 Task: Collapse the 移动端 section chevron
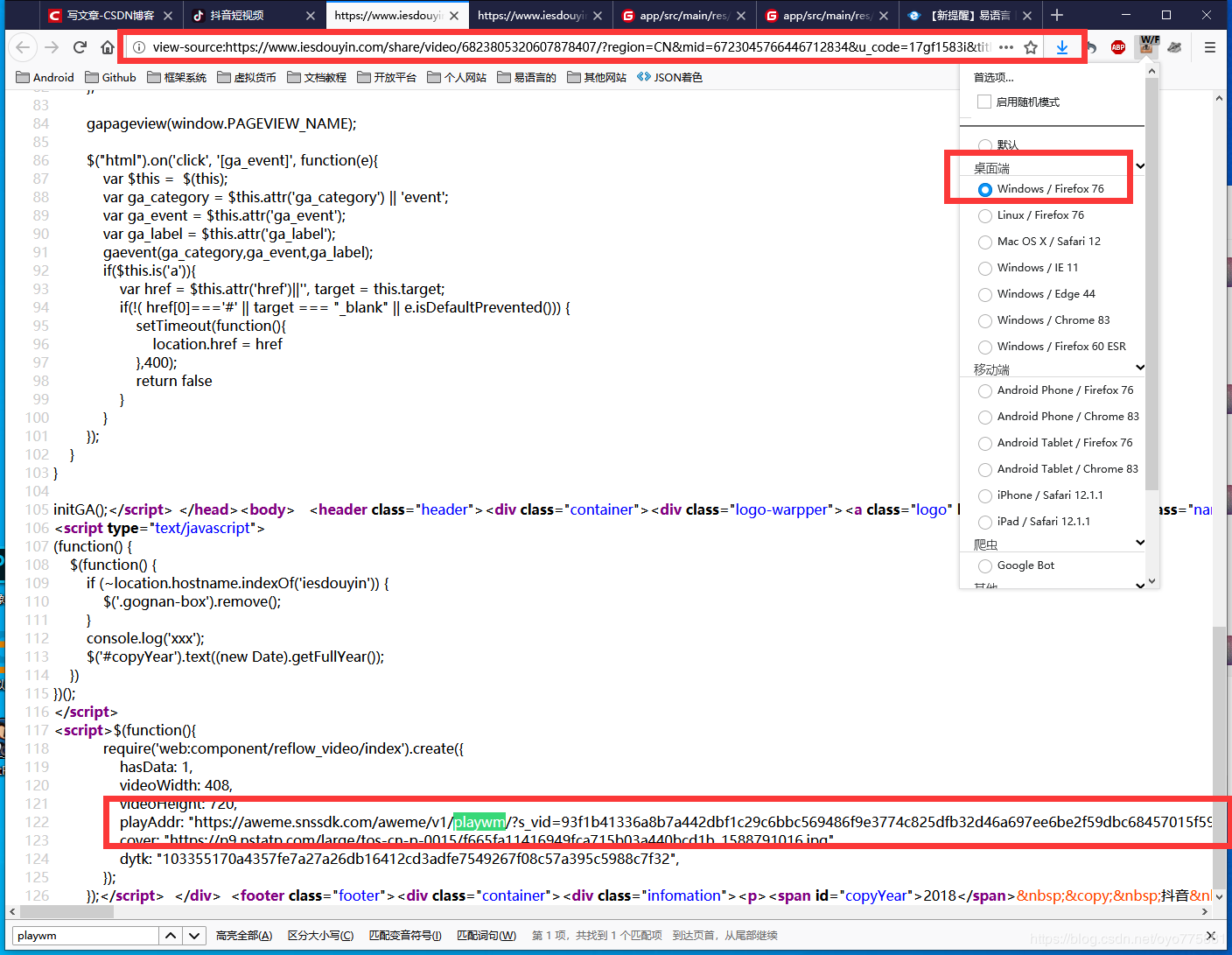[1139, 368]
